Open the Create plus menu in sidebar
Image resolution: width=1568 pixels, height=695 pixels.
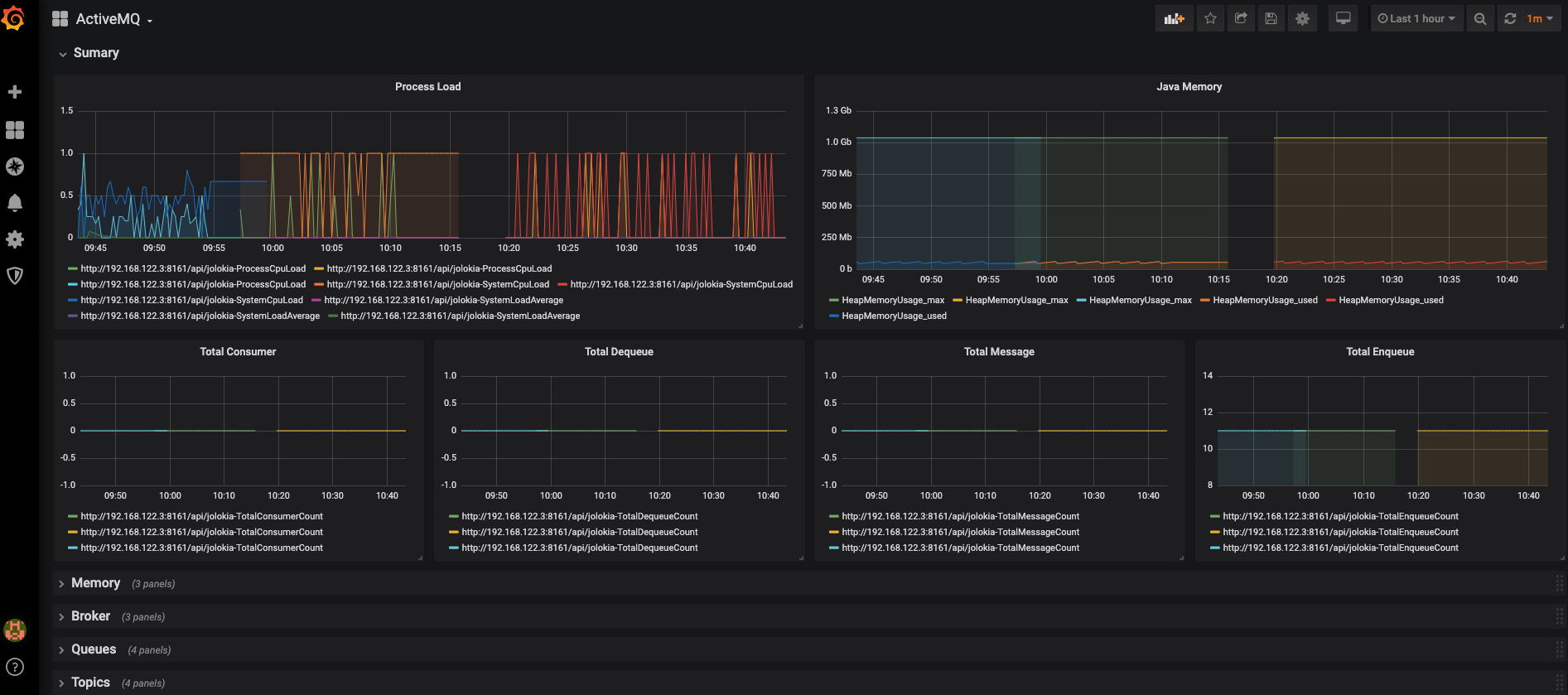pos(15,92)
